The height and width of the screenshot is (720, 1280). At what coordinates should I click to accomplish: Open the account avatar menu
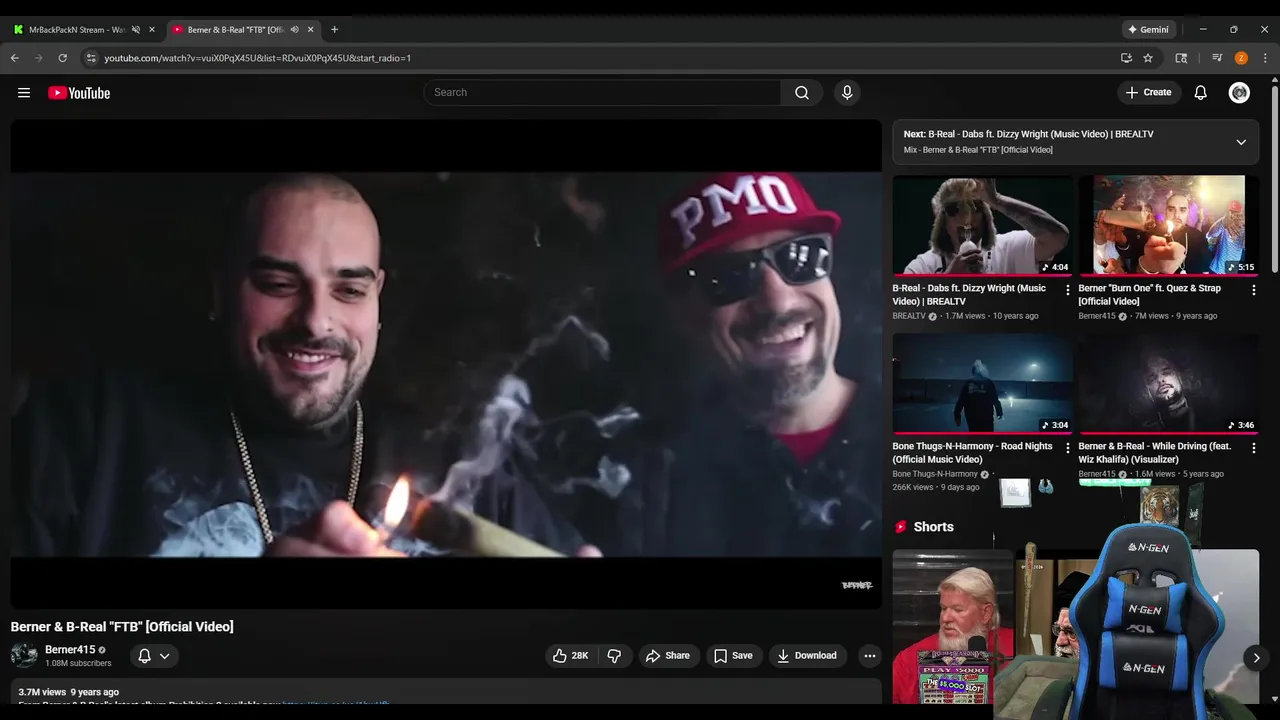1240,93
